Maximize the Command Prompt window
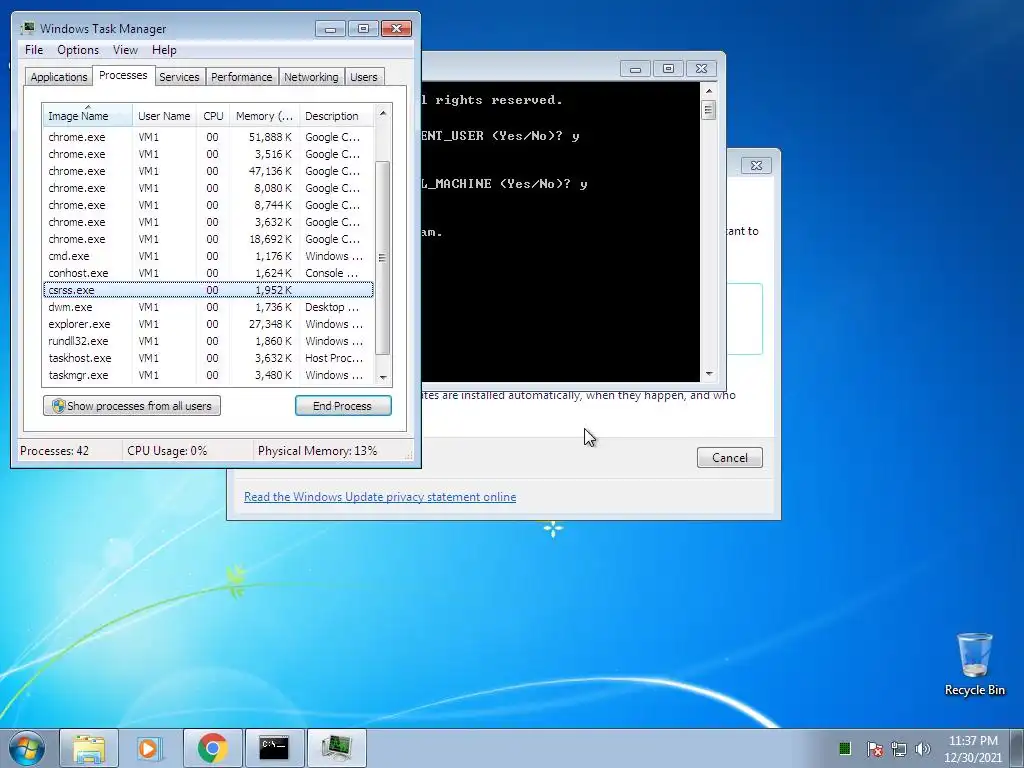Screen dimensions: 1024x768 coord(668,69)
